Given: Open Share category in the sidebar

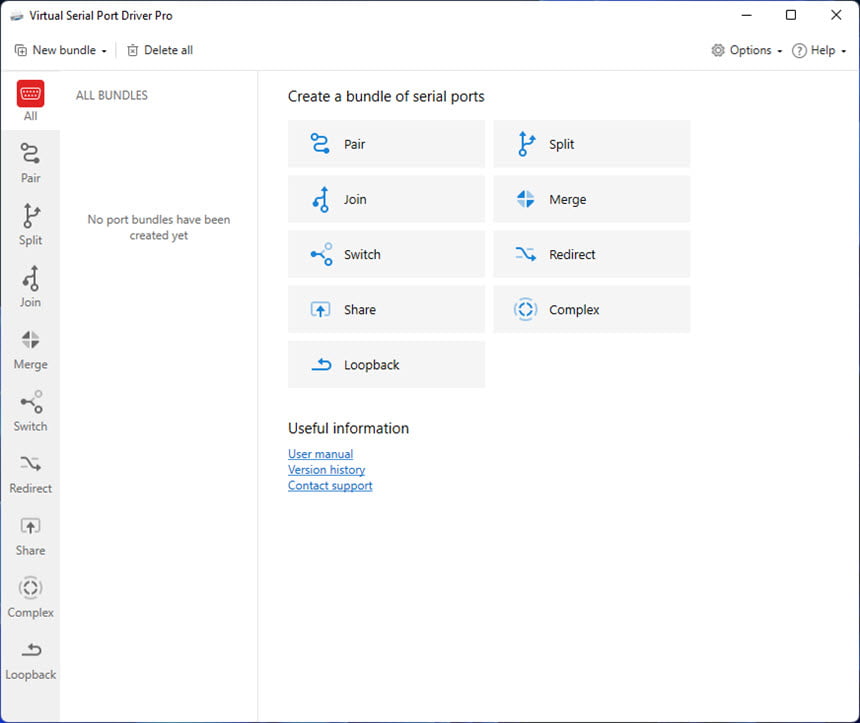Looking at the screenshot, I should click(30, 535).
